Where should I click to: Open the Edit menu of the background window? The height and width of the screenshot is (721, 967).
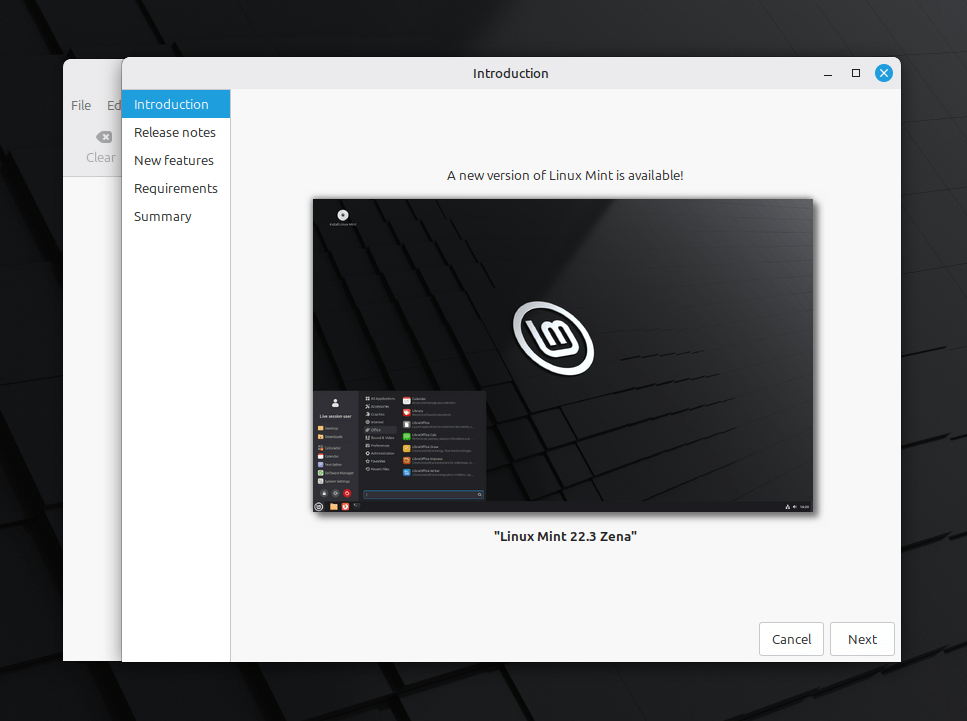point(114,105)
